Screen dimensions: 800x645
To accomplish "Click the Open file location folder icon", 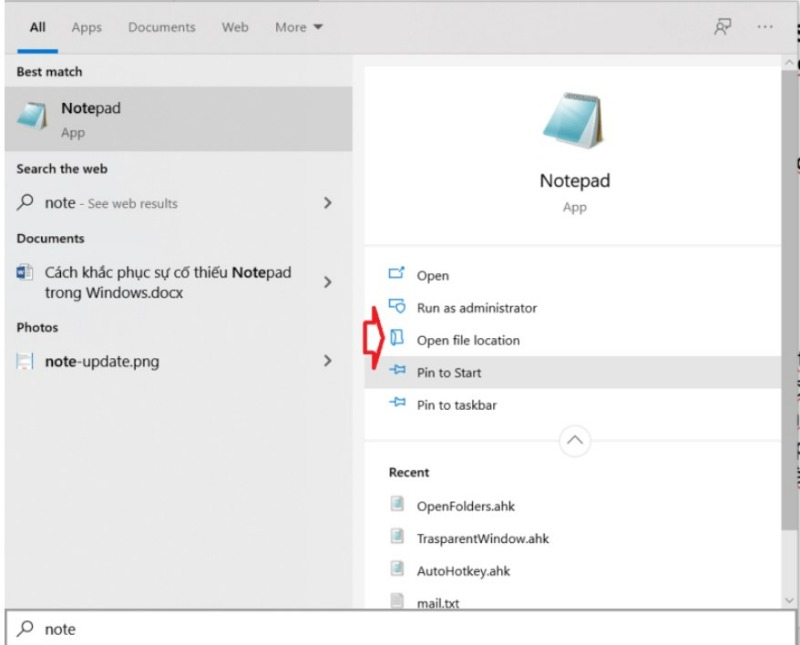I will tap(396, 337).
